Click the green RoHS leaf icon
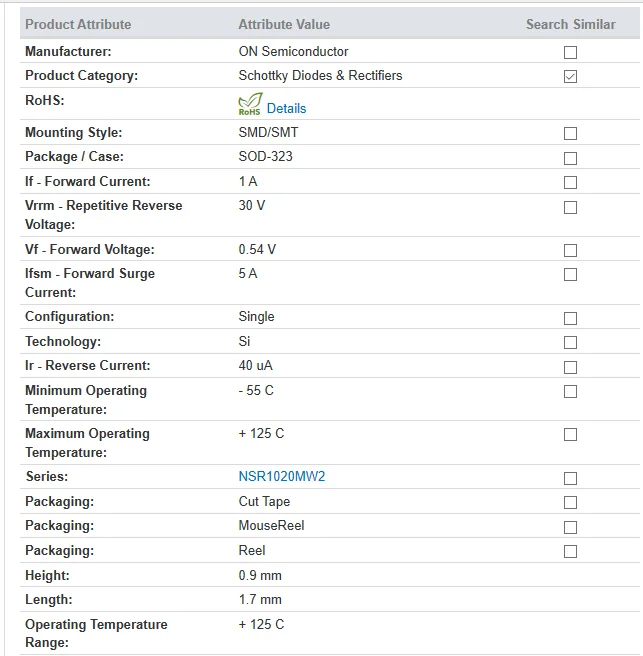Viewport: 643px width, 656px height. click(x=250, y=104)
